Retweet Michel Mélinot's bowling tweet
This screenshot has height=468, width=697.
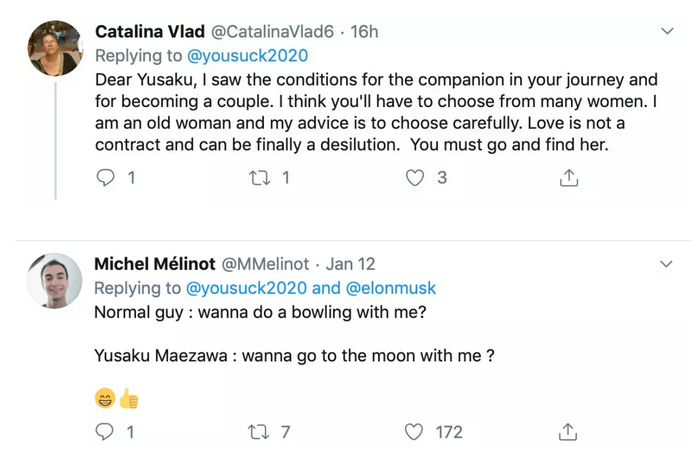coord(259,432)
